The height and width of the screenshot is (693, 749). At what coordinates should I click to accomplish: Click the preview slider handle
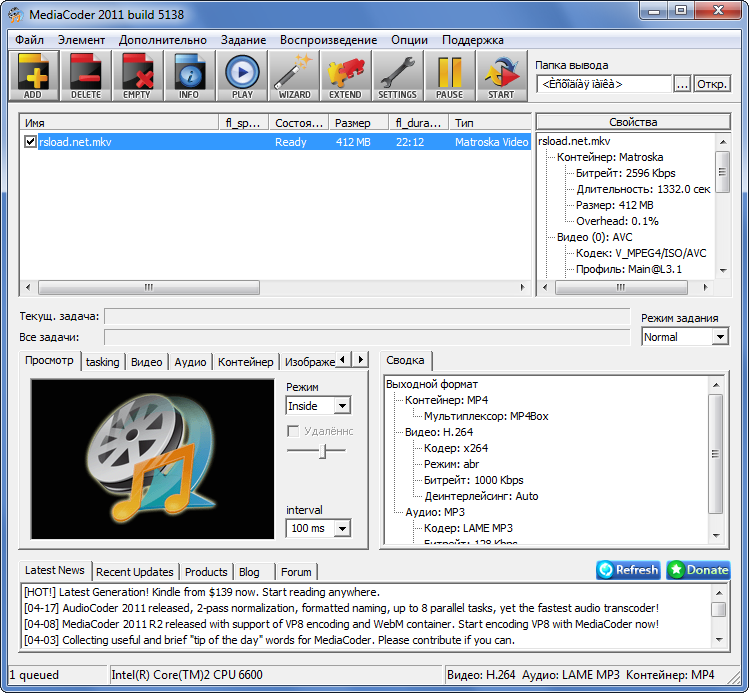click(x=322, y=452)
